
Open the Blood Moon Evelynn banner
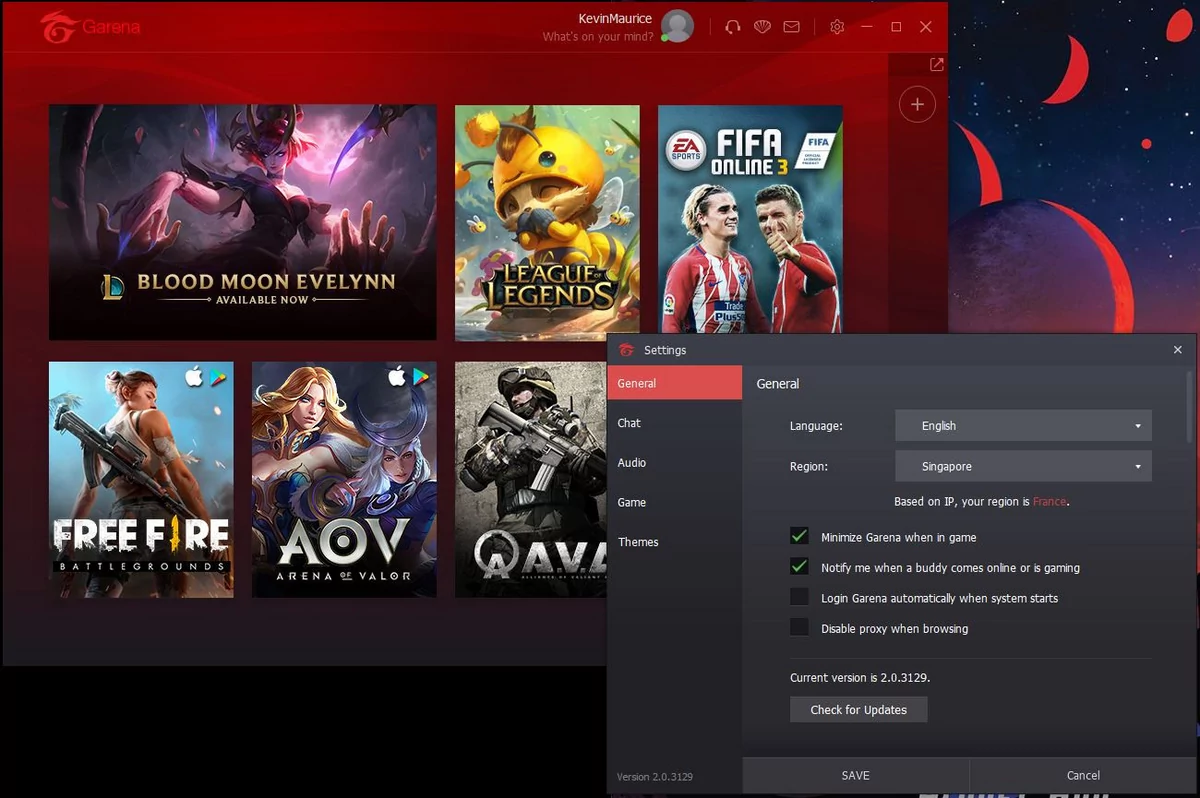pyautogui.click(x=243, y=222)
